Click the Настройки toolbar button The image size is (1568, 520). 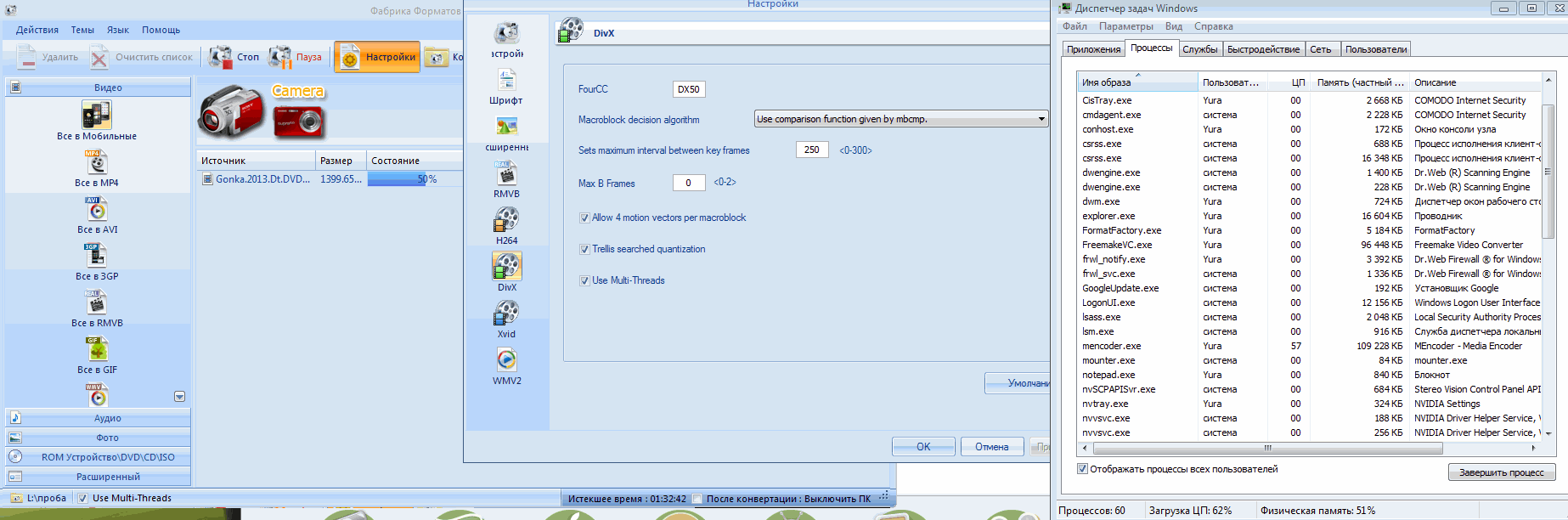[x=377, y=57]
